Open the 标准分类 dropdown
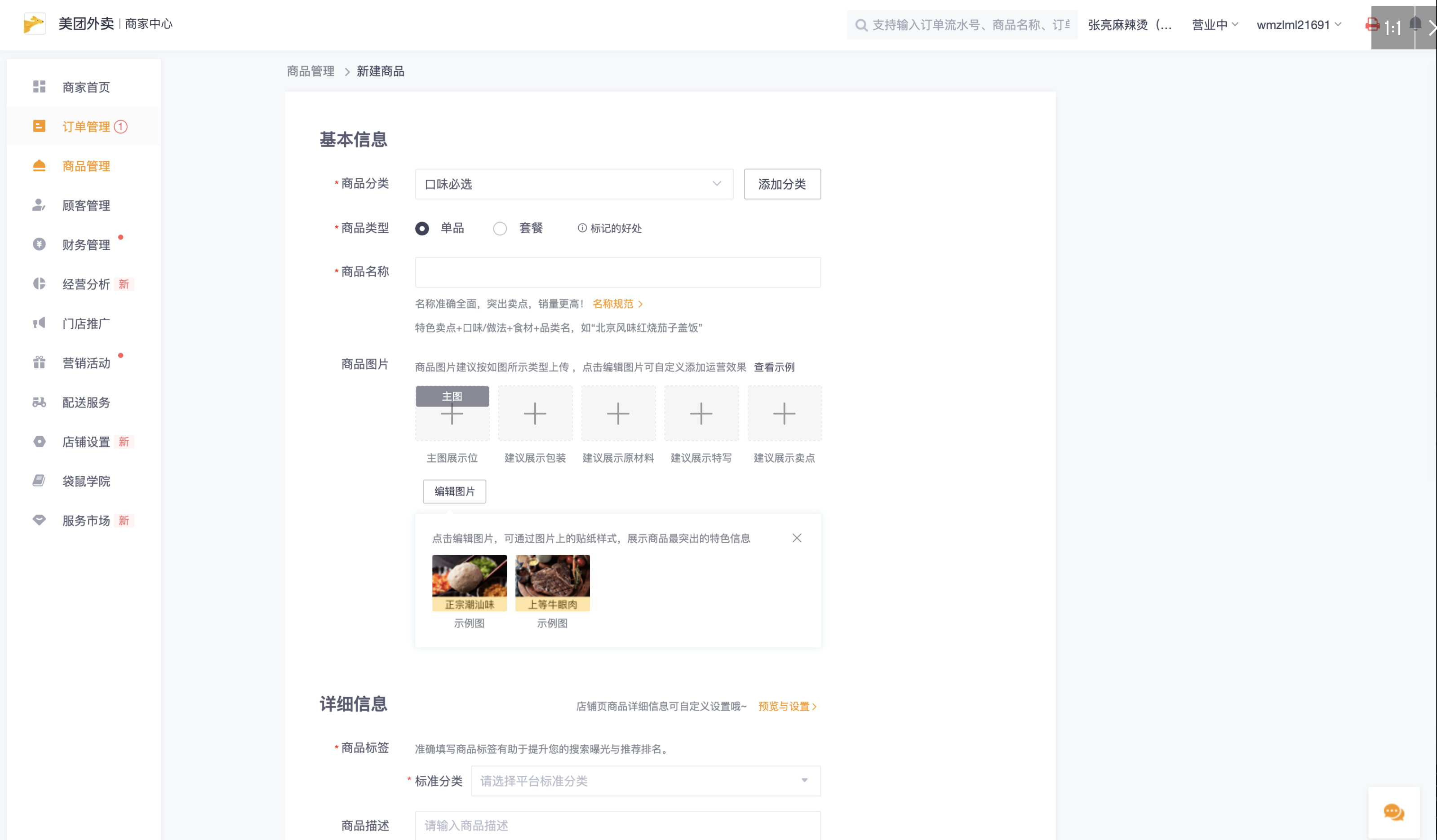1437x840 pixels. click(645, 781)
